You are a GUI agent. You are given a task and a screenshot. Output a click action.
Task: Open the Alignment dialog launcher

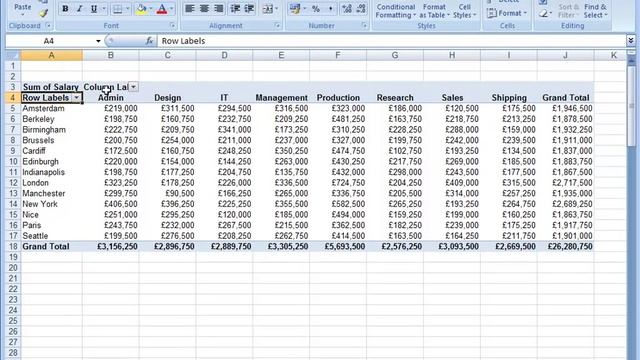pos(278,26)
